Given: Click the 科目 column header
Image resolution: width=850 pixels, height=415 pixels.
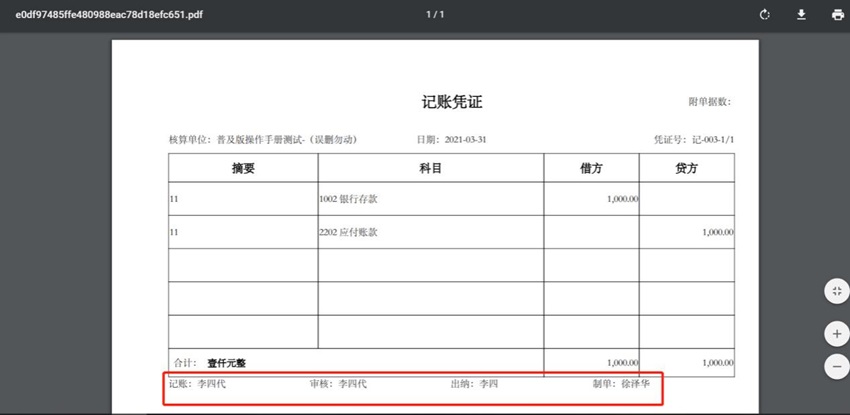Looking at the screenshot, I should click(x=430, y=168).
